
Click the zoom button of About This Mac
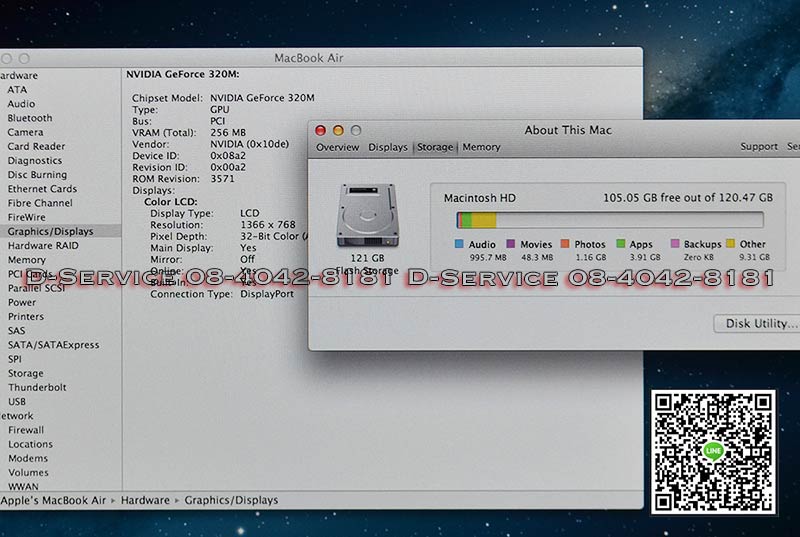click(356, 131)
